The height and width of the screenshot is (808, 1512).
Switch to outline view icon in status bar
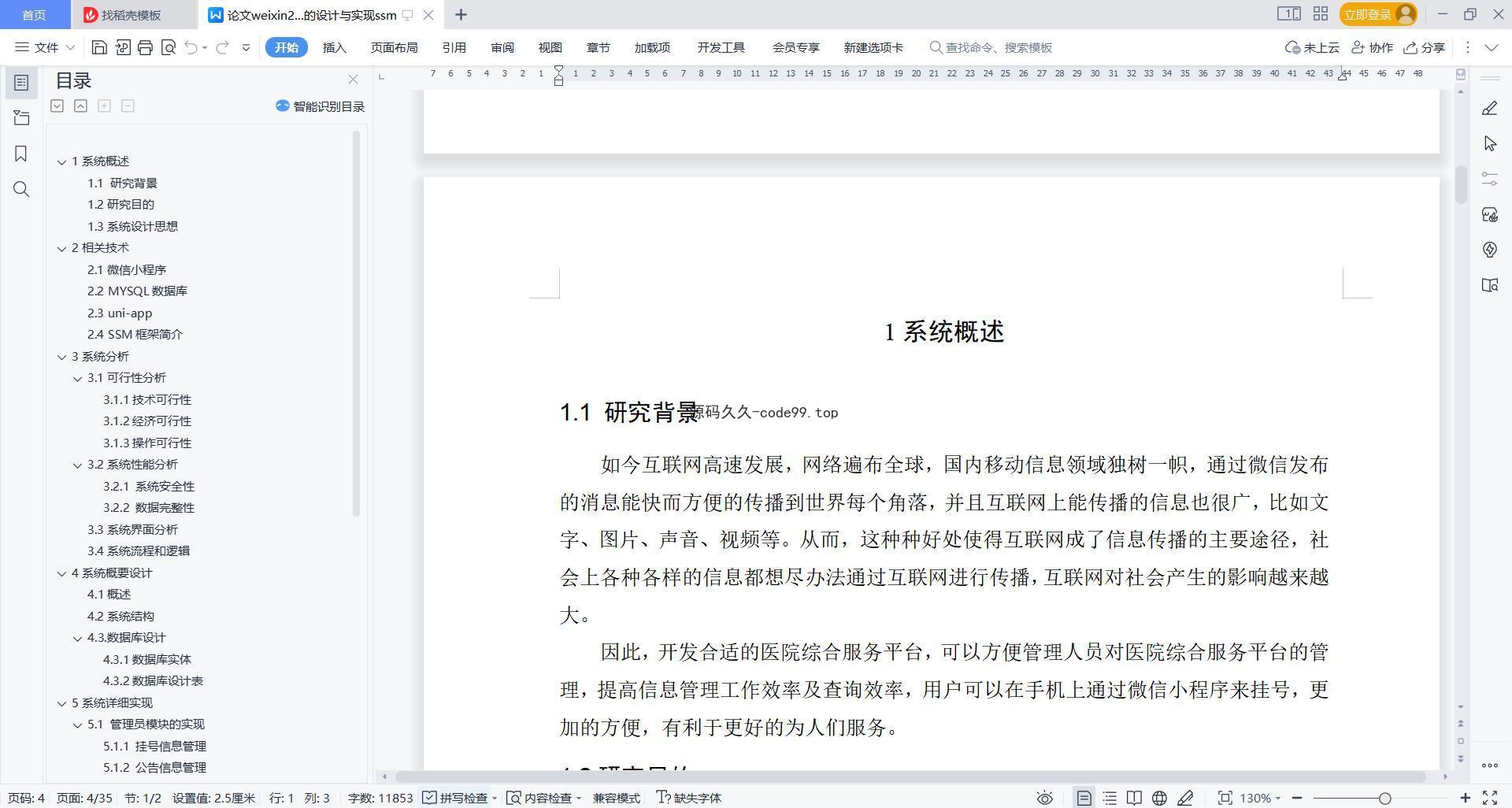pyautogui.click(x=1109, y=798)
